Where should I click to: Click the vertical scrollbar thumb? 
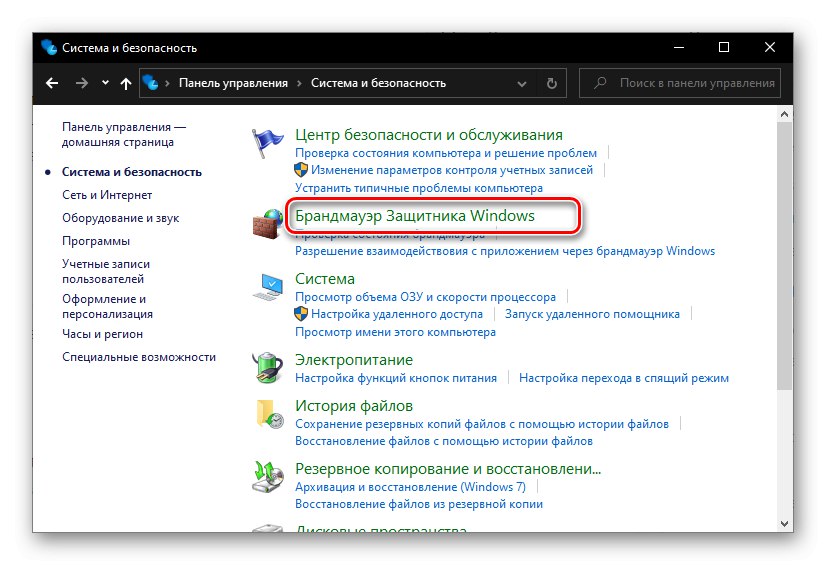click(784, 256)
